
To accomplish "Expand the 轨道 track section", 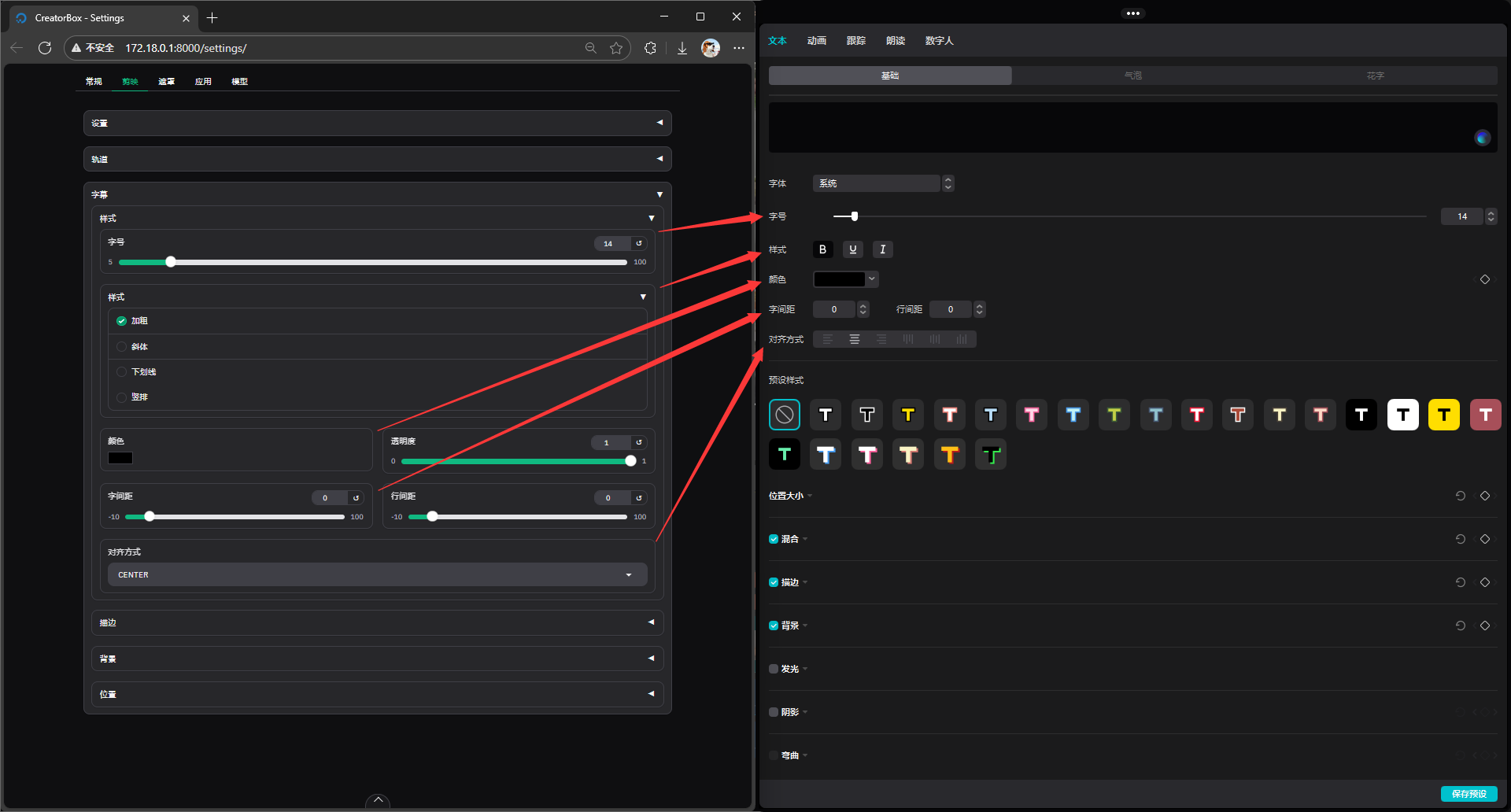I will click(377, 159).
